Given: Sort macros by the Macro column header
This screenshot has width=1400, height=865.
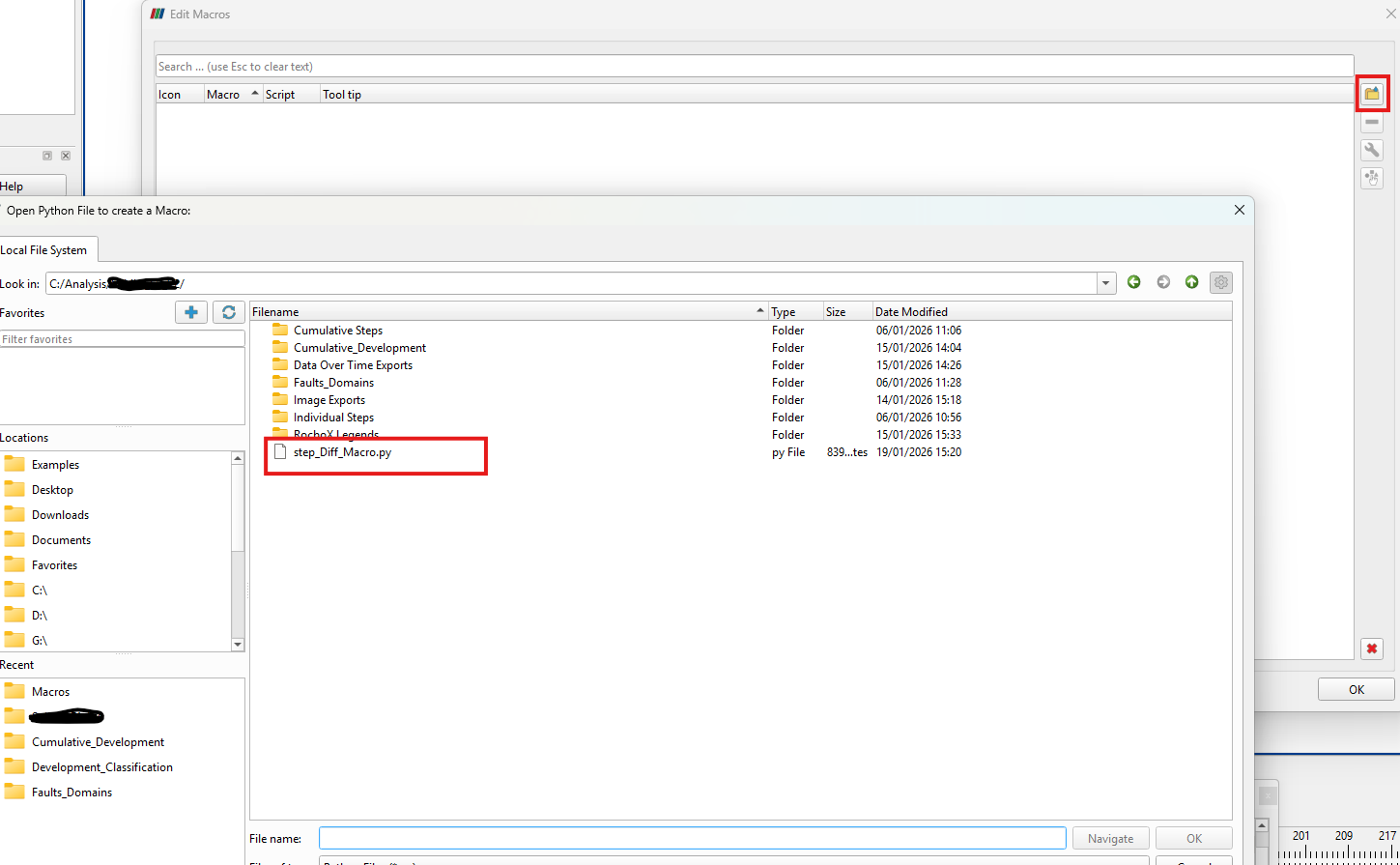Looking at the screenshot, I should coord(233,94).
